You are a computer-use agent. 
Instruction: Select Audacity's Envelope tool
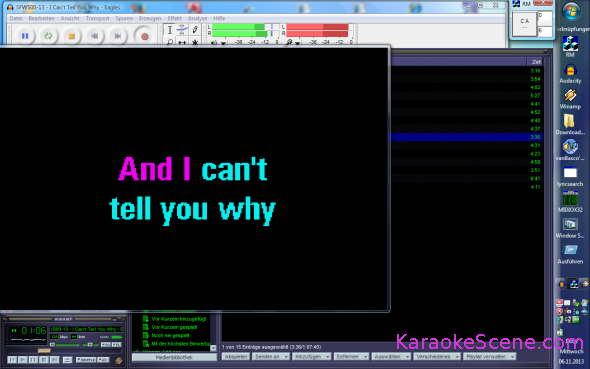pos(182,30)
